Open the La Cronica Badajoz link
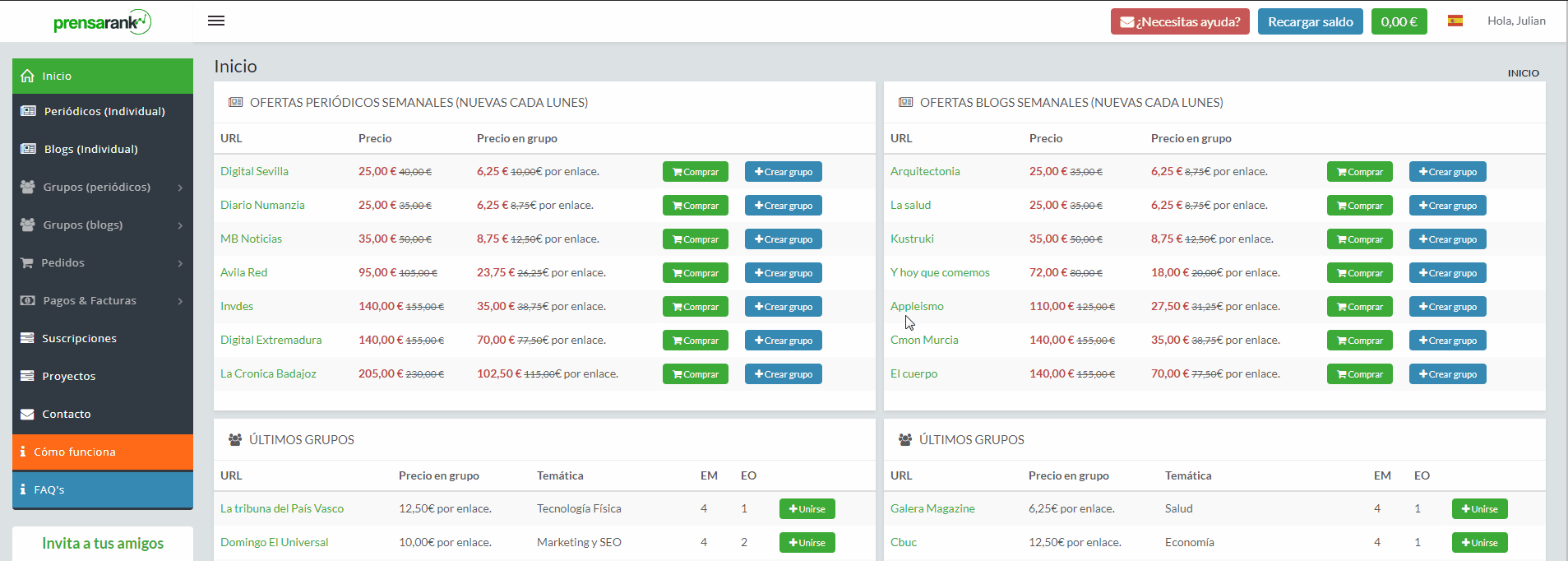The image size is (1568, 561). click(x=268, y=373)
